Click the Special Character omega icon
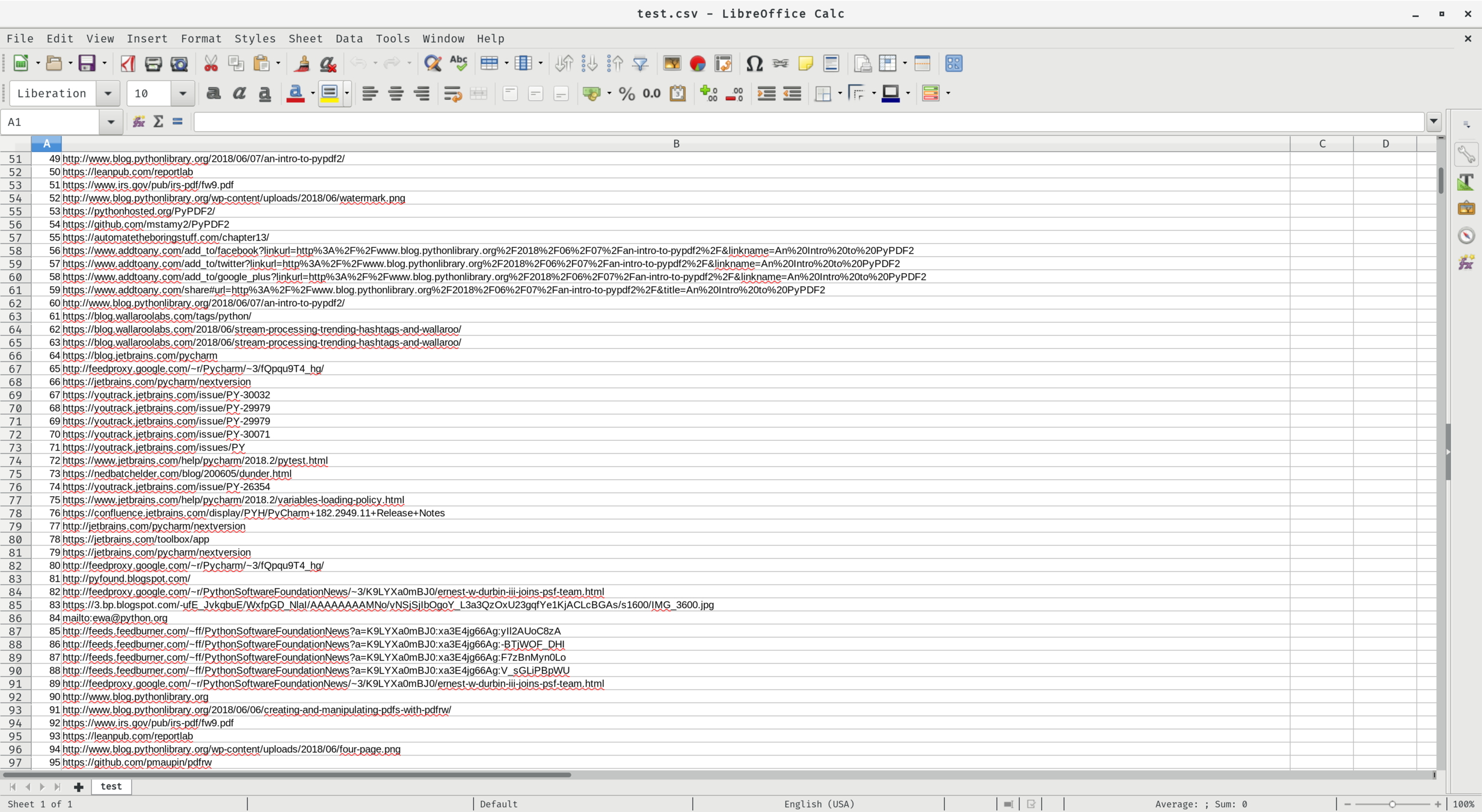Viewport: 1482px width, 812px height. tap(754, 63)
